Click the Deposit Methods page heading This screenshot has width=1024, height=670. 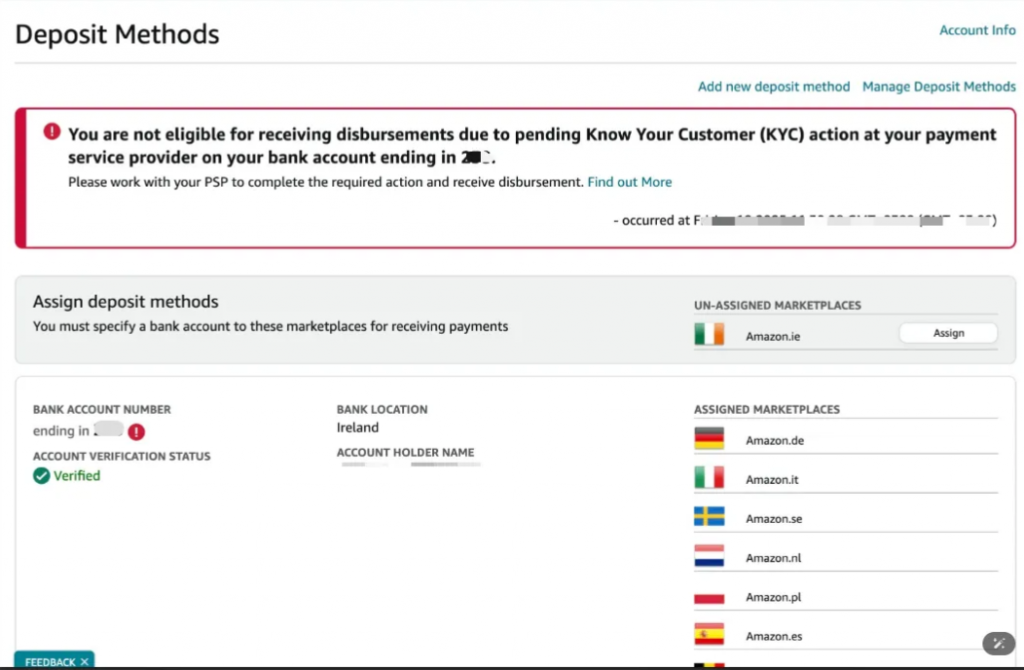(x=117, y=34)
